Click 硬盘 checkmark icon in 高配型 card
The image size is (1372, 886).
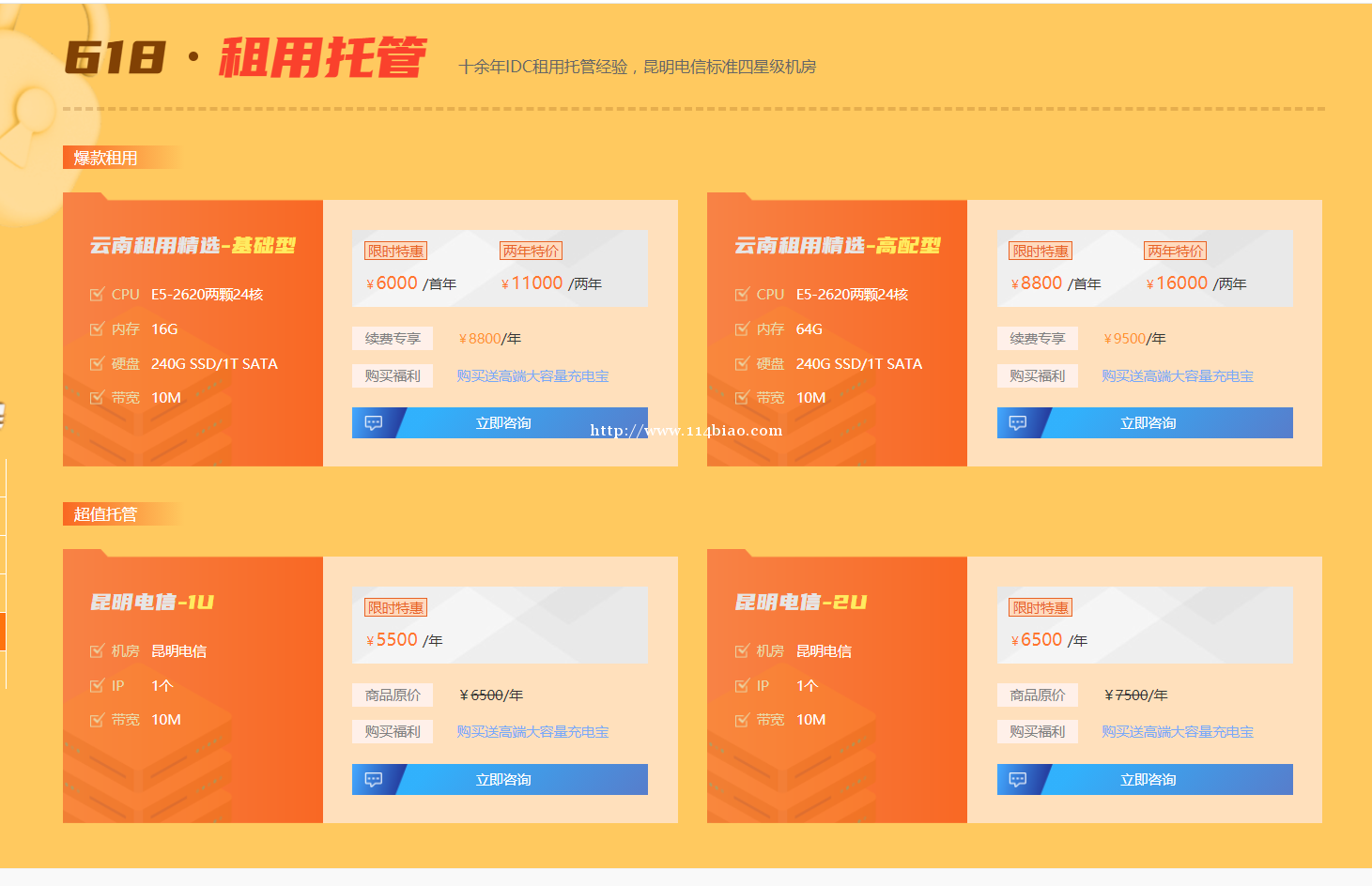(742, 364)
